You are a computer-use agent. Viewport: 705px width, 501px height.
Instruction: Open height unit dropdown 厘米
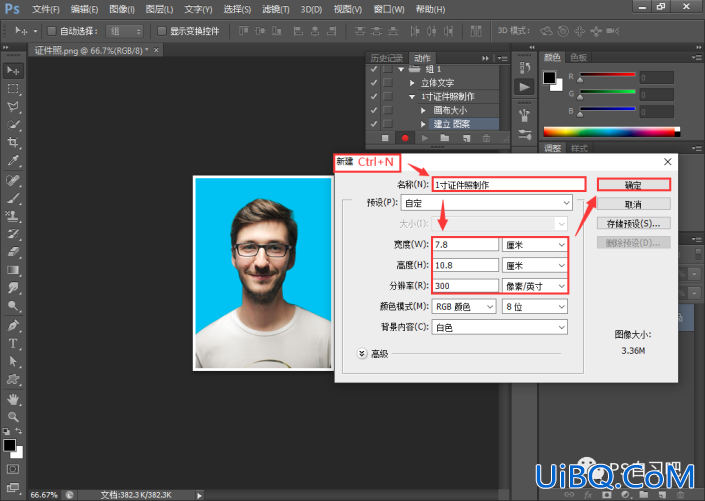pyautogui.click(x=535, y=265)
